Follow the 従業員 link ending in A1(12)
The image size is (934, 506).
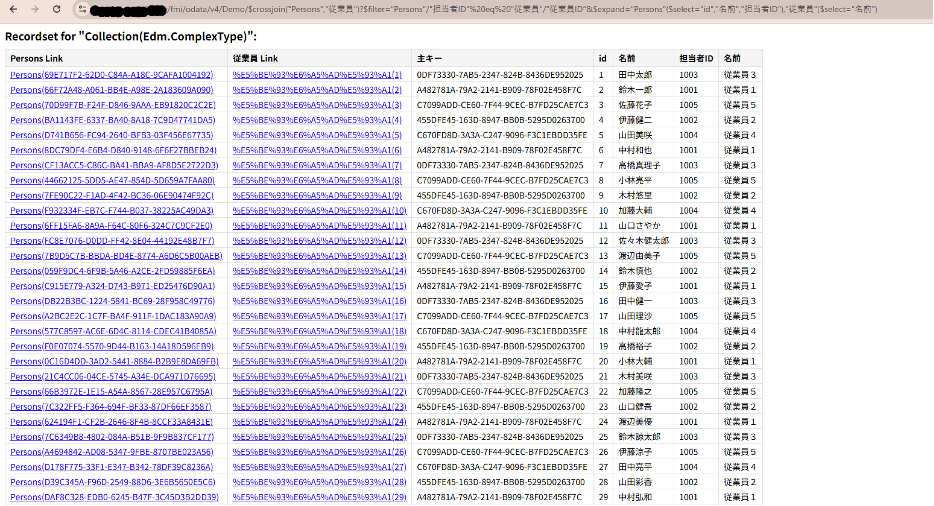[x=318, y=241]
